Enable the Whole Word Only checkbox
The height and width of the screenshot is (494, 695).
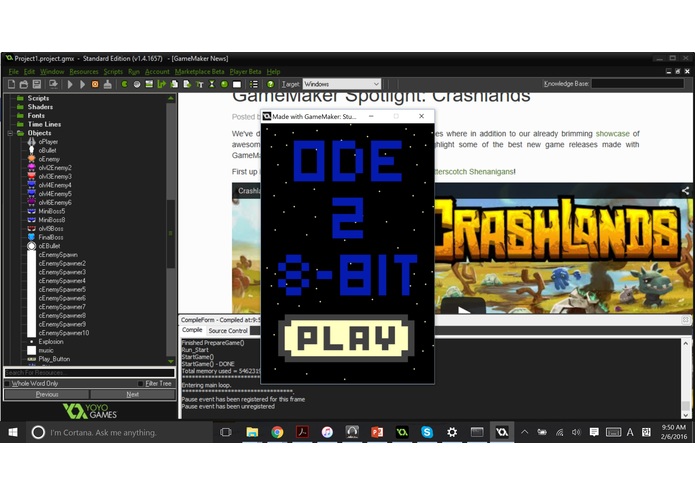point(7,383)
